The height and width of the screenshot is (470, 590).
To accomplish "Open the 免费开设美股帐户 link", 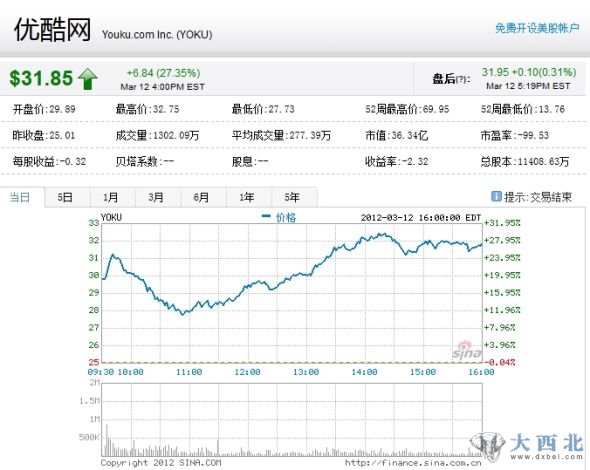I will point(537,28).
